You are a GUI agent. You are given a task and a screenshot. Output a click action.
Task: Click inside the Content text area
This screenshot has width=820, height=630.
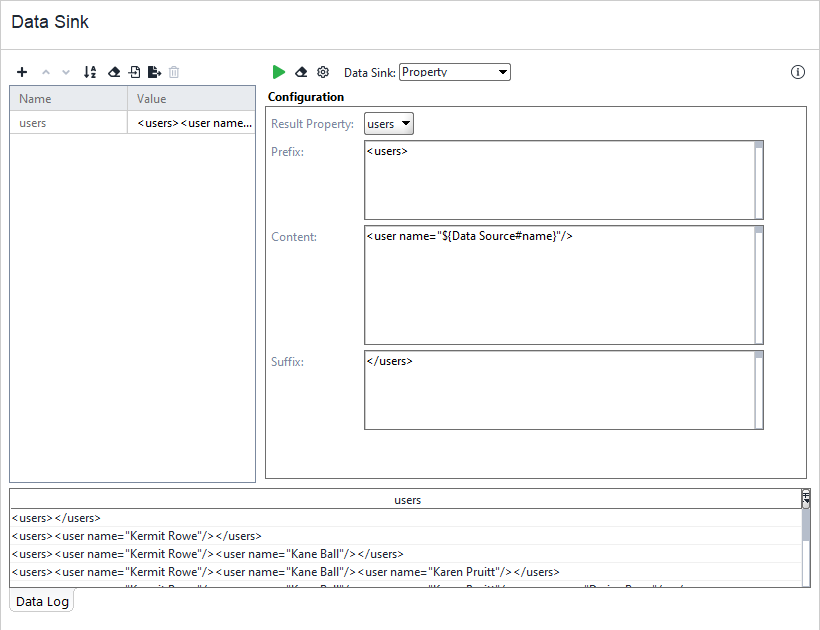560,285
